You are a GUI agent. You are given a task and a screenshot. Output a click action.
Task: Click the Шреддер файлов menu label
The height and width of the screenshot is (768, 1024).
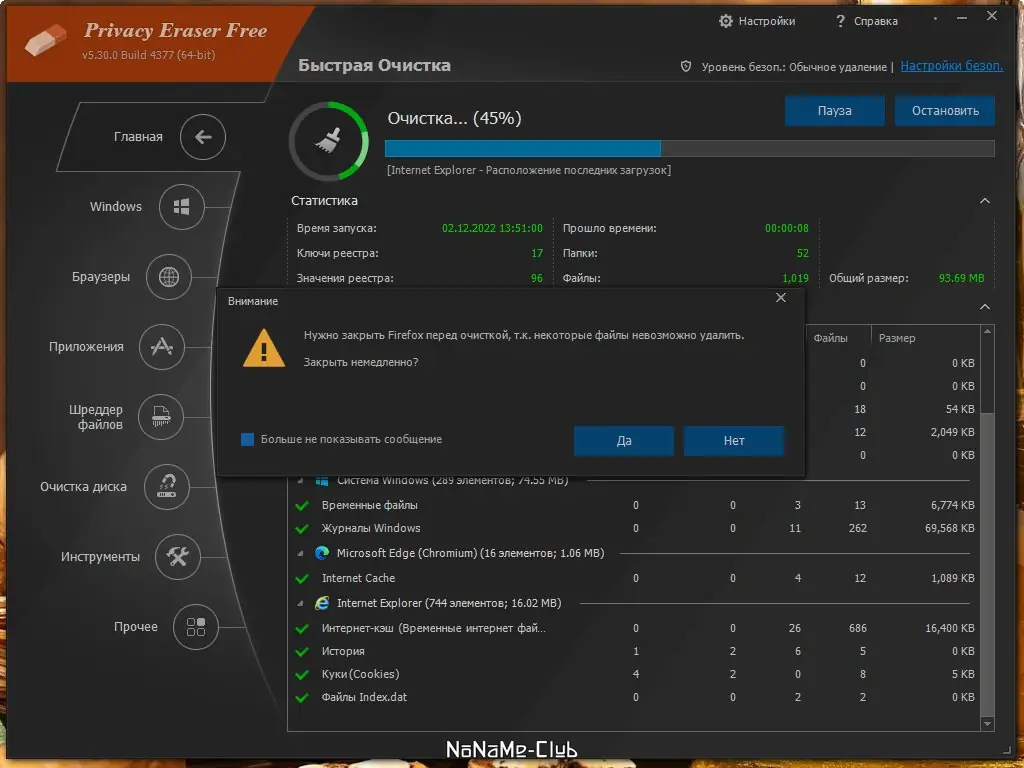point(96,417)
